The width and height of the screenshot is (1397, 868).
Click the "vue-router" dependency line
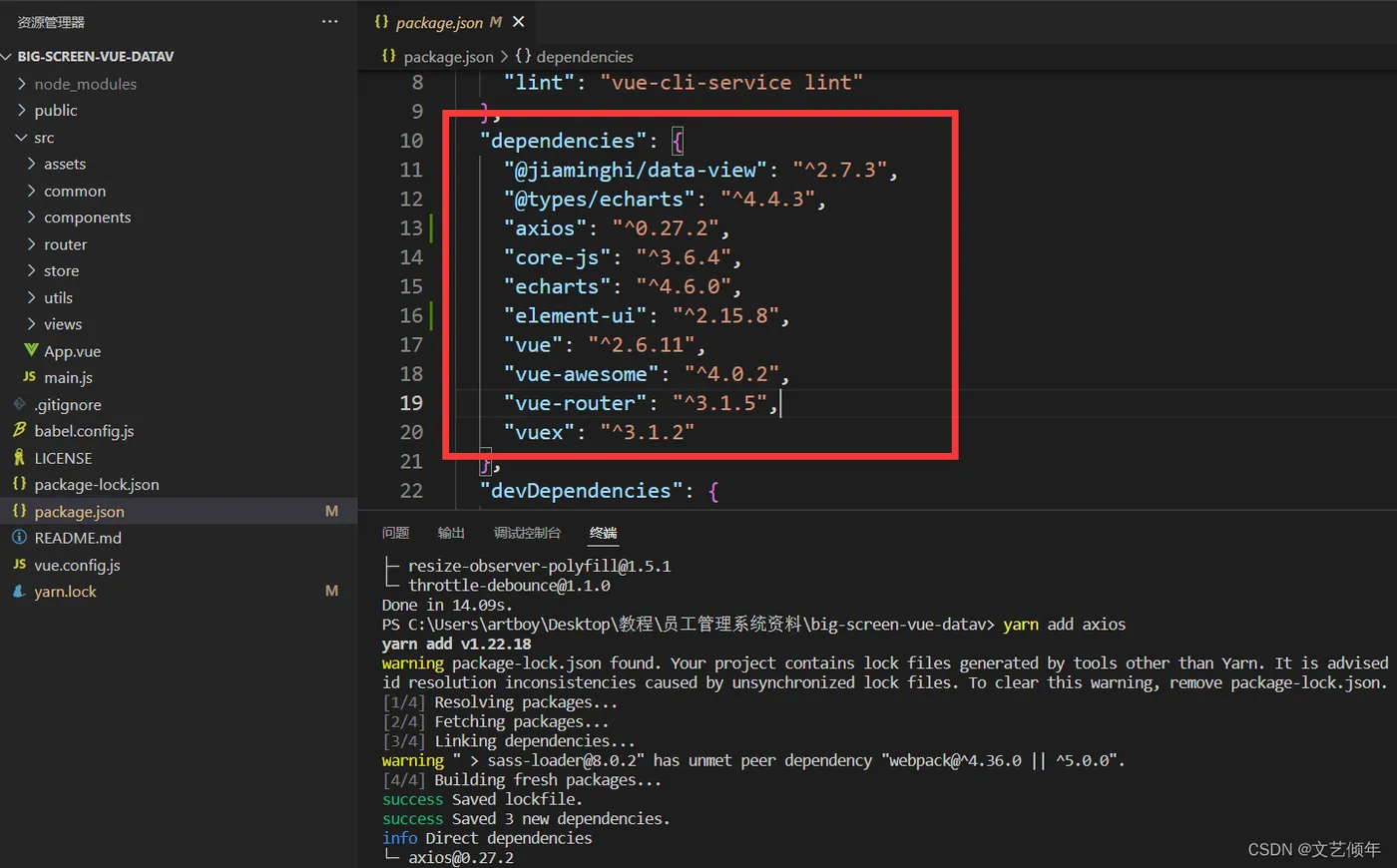coord(641,403)
